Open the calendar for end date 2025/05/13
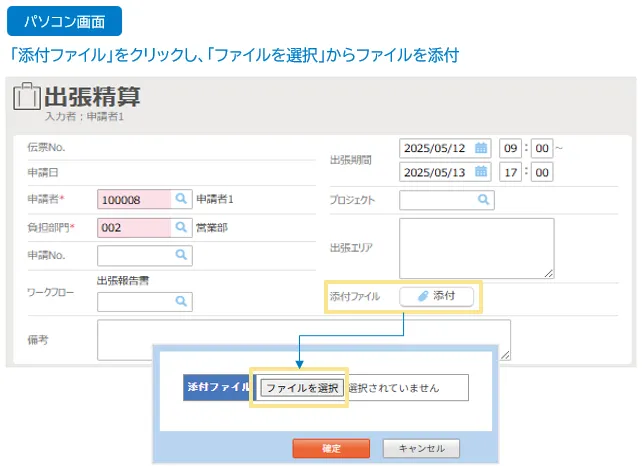This screenshot has height=466, width=642. (x=481, y=173)
